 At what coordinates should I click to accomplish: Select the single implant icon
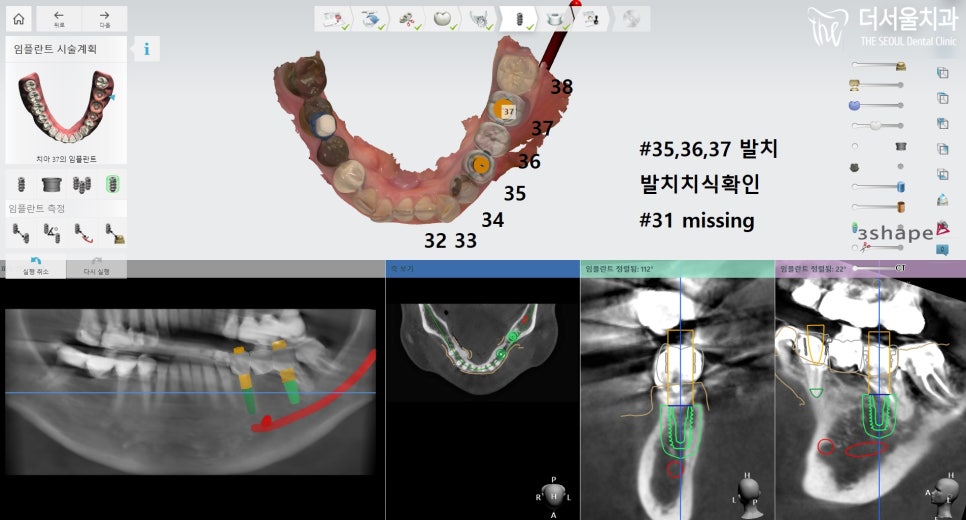(18, 184)
